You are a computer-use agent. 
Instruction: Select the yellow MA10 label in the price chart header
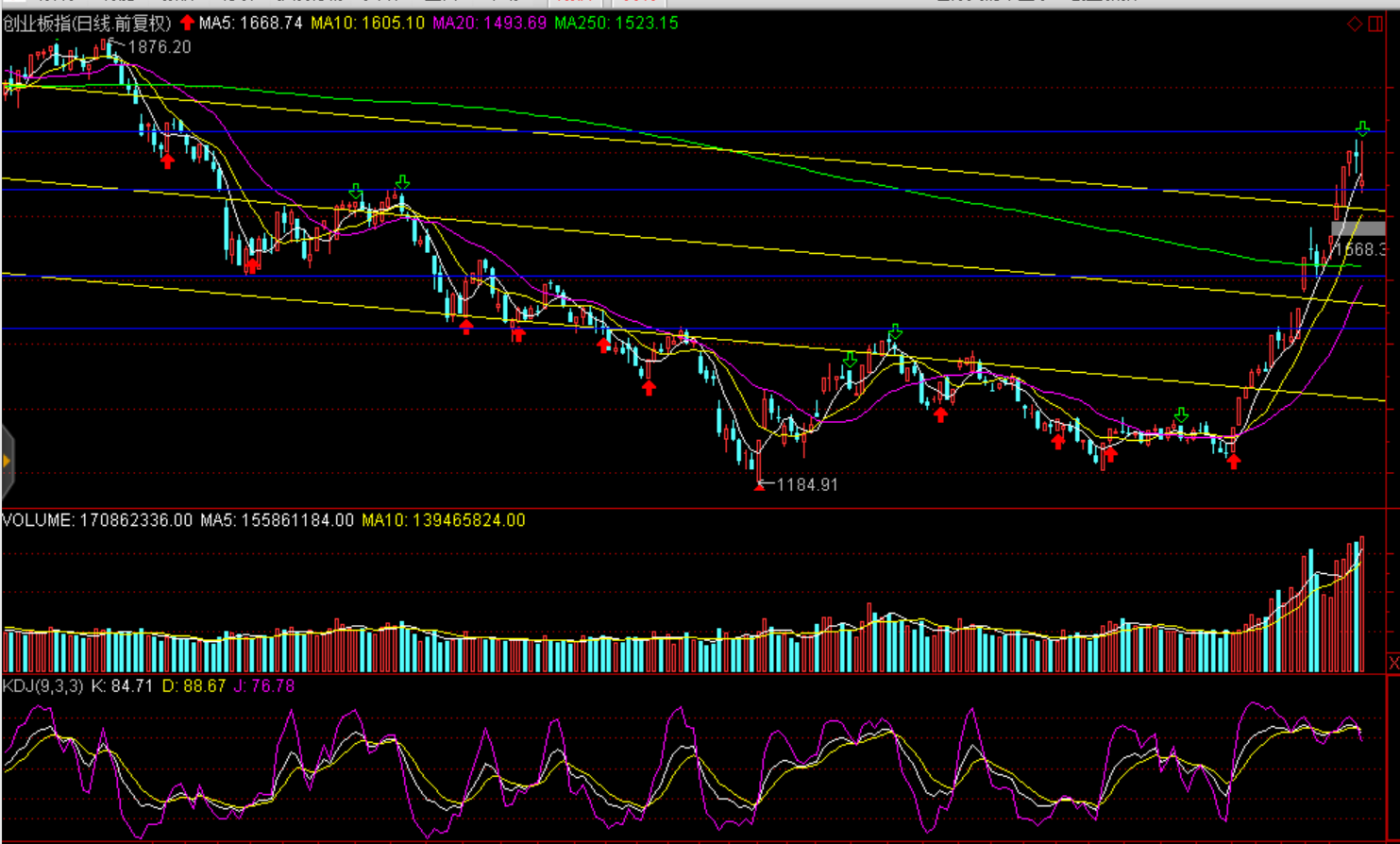(x=367, y=23)
